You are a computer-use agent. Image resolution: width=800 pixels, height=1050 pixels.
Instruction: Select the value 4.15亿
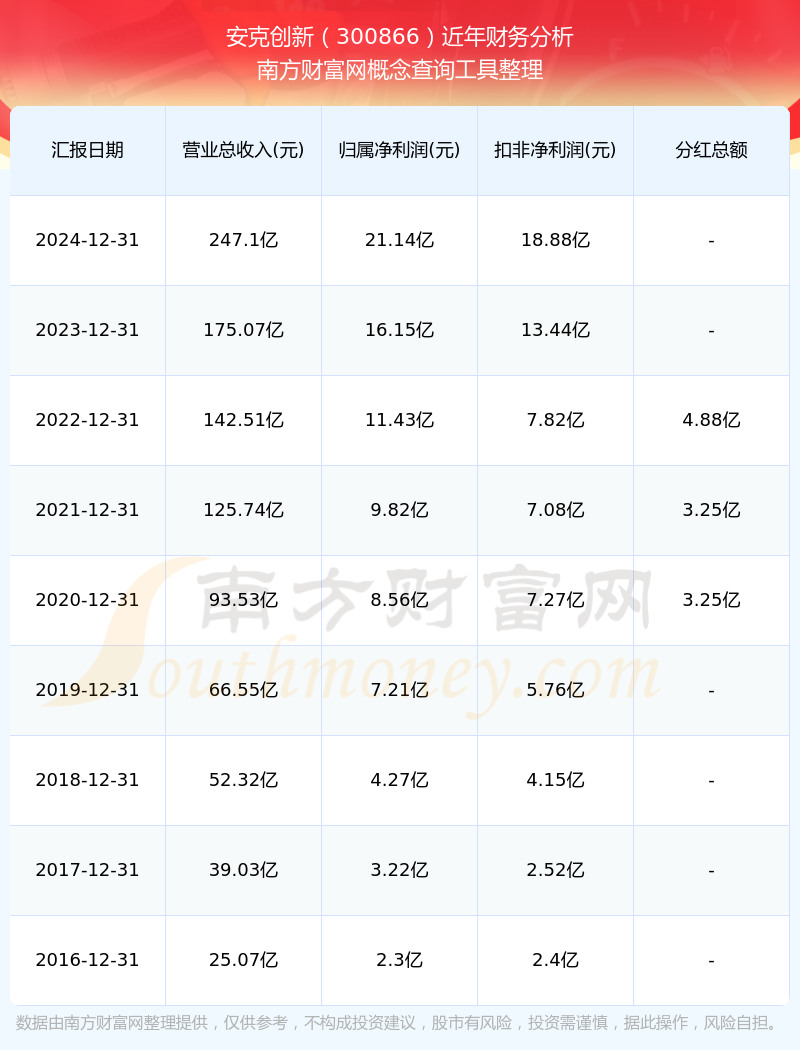click(555, 780)
